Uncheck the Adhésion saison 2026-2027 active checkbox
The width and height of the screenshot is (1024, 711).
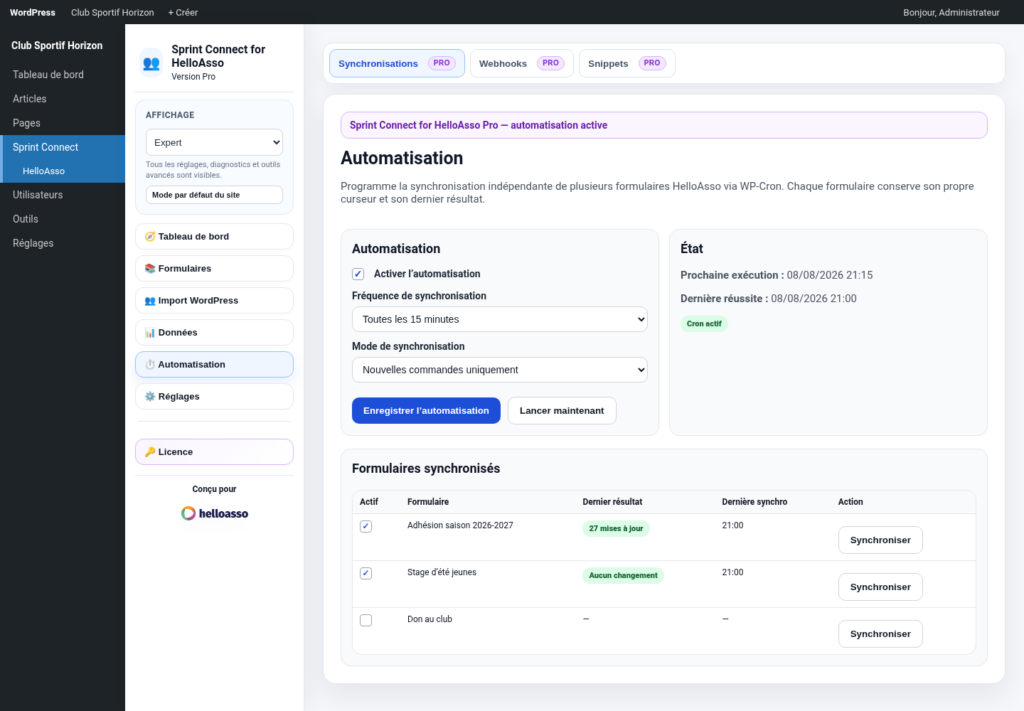tap(366, 526)
